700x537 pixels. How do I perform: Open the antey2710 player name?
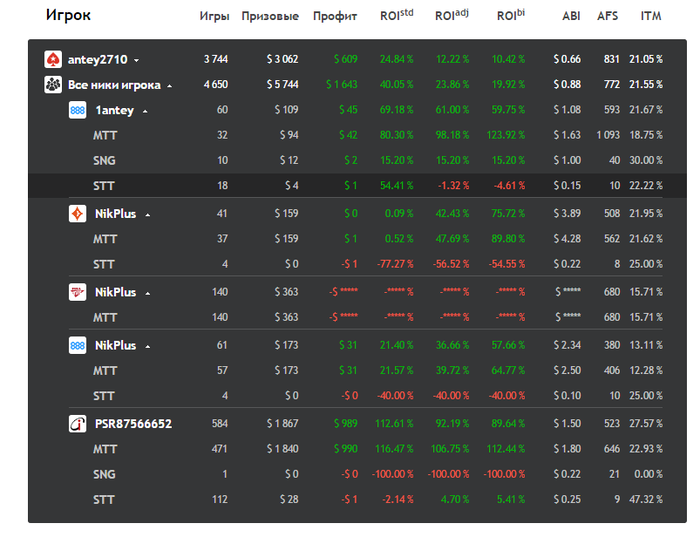point(97,60)
